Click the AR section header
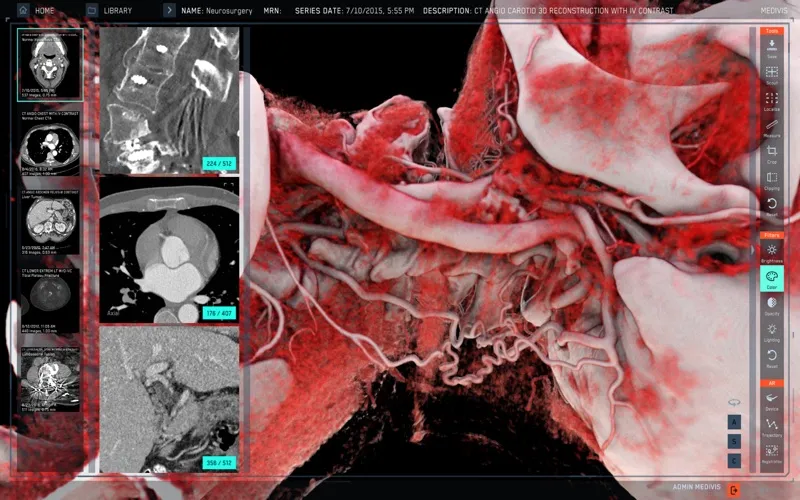The image size is (800, 500). 771,383
